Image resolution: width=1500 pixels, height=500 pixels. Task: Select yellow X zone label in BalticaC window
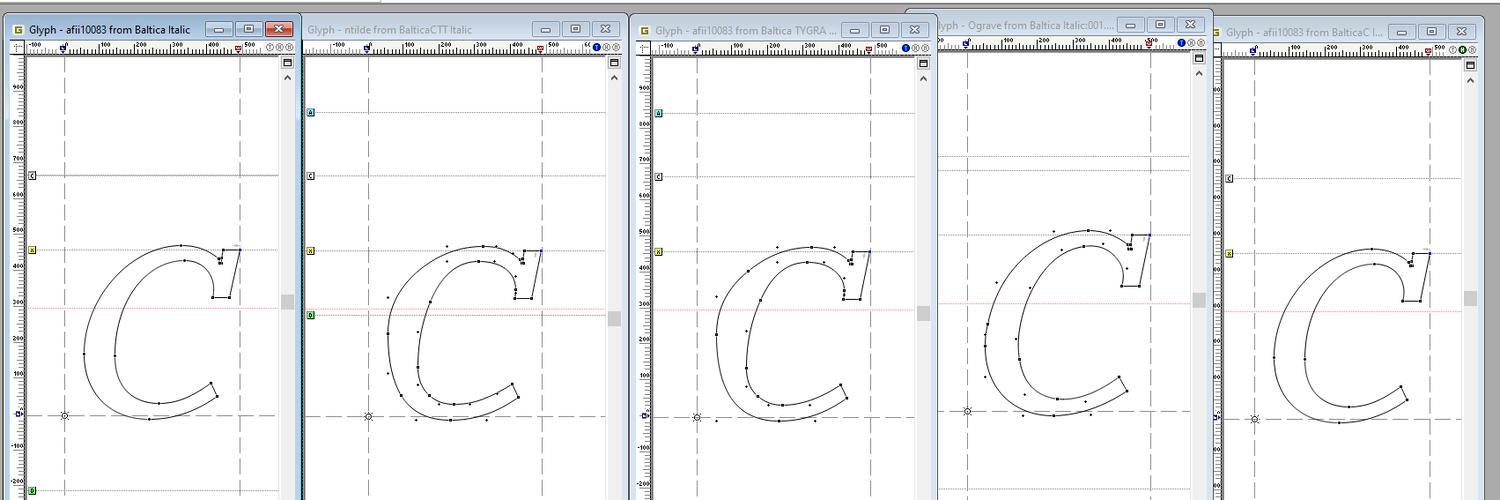coord(1229,254)
